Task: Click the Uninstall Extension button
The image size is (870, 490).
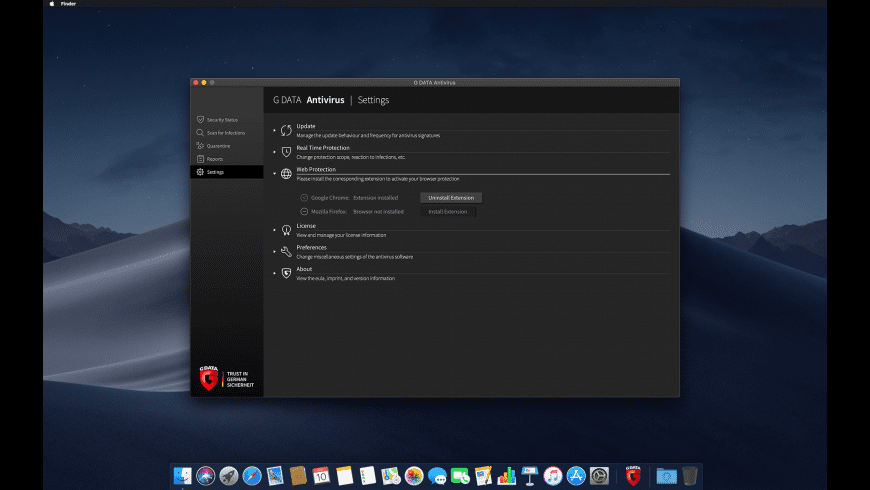Action: click(451, 198)
